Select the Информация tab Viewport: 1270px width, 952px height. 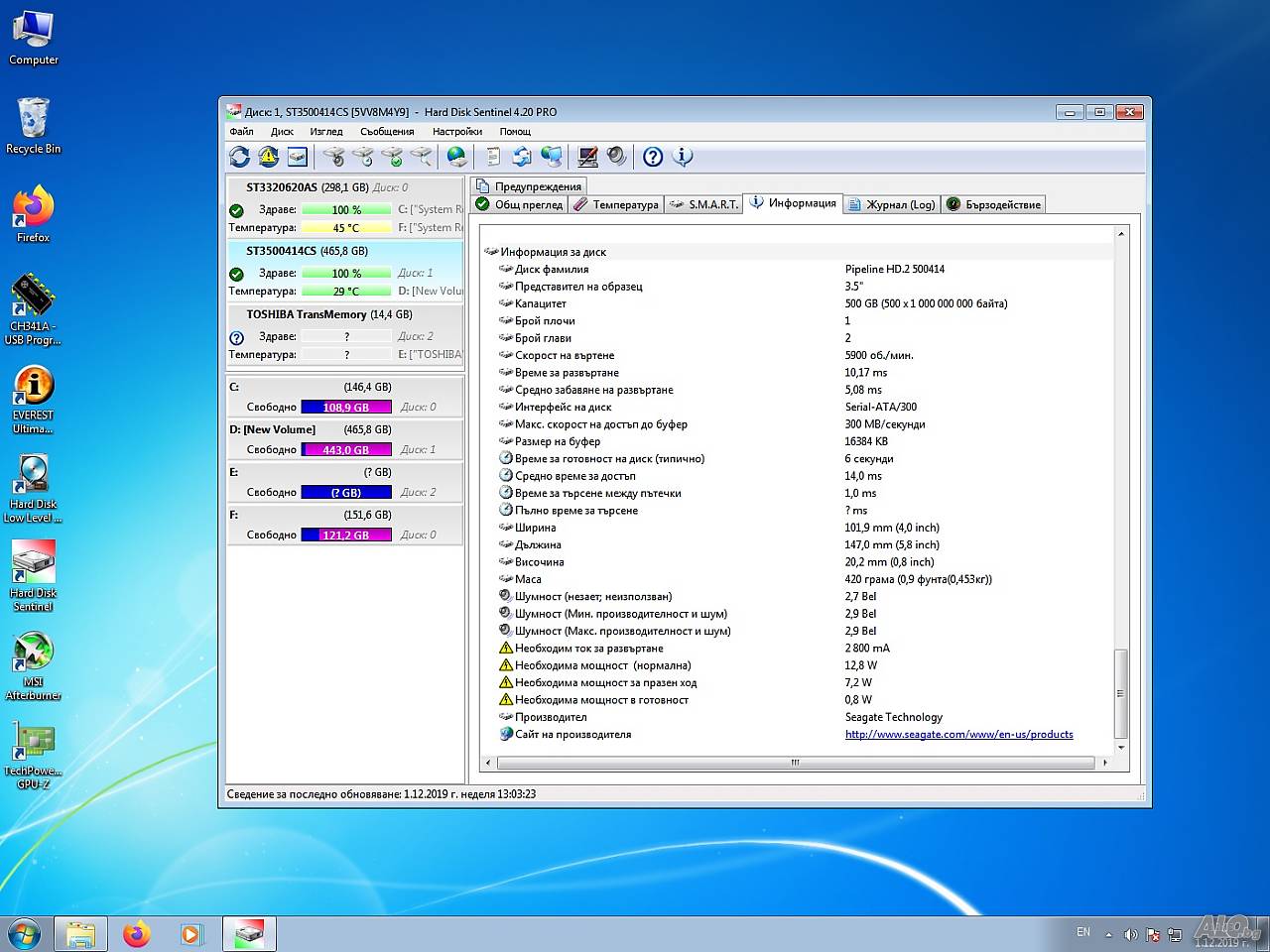pos(793,203)
